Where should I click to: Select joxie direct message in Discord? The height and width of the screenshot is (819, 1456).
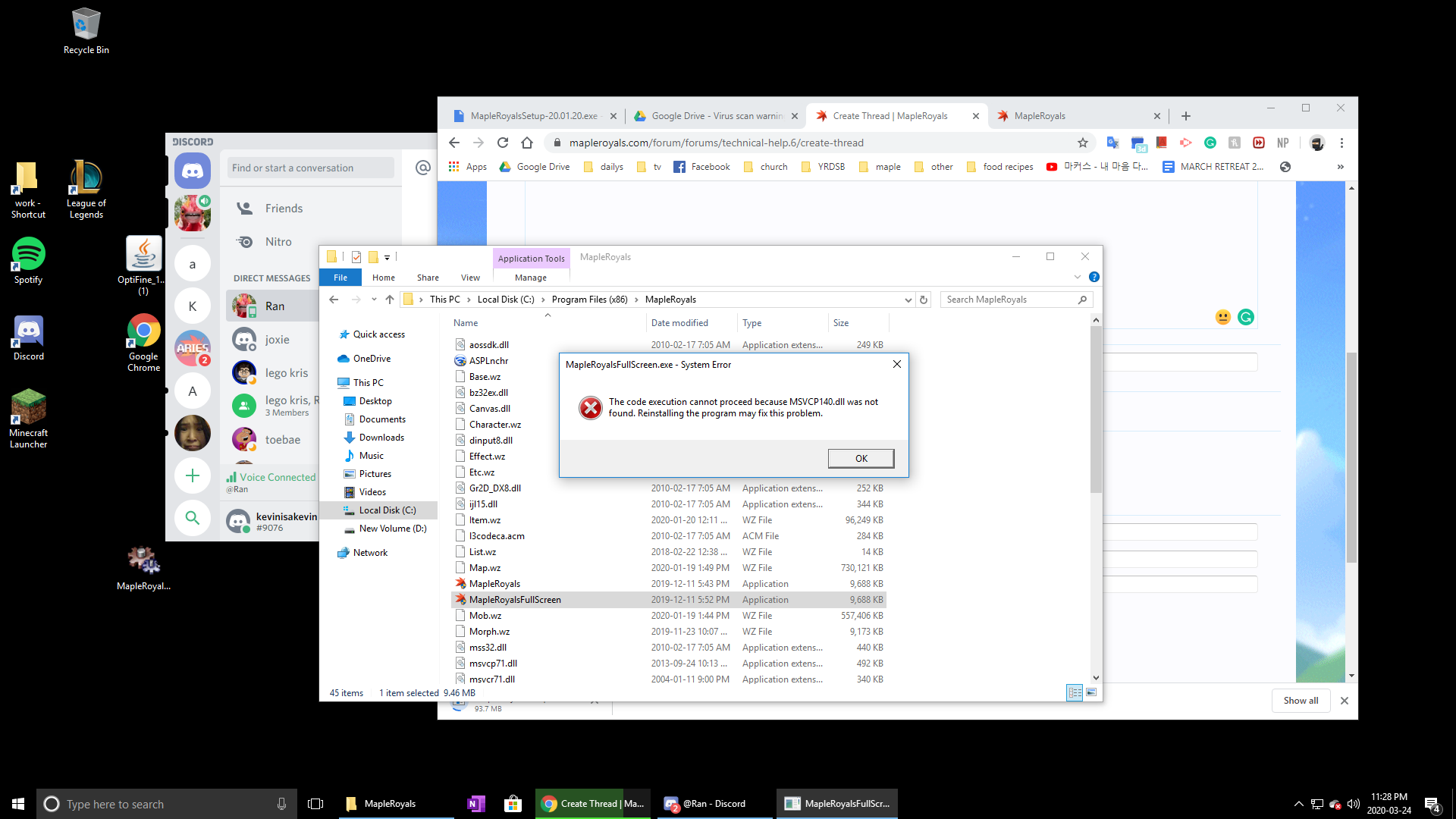[x=277, y=339]
